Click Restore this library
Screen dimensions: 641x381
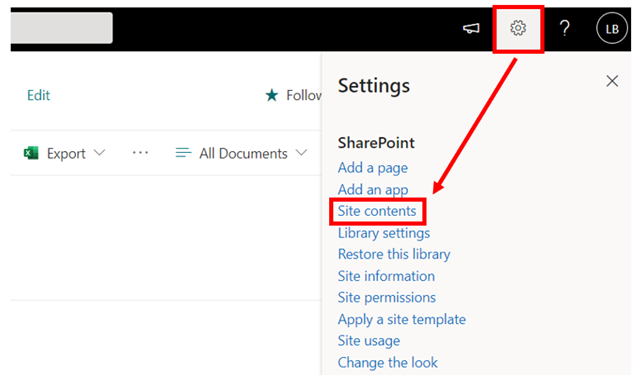394,254
